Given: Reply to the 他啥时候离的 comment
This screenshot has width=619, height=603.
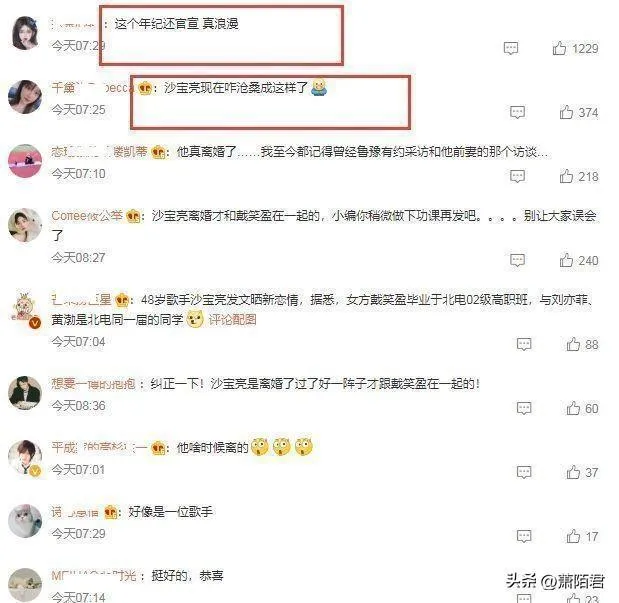Looking at the screenshot, I should 524,472.
